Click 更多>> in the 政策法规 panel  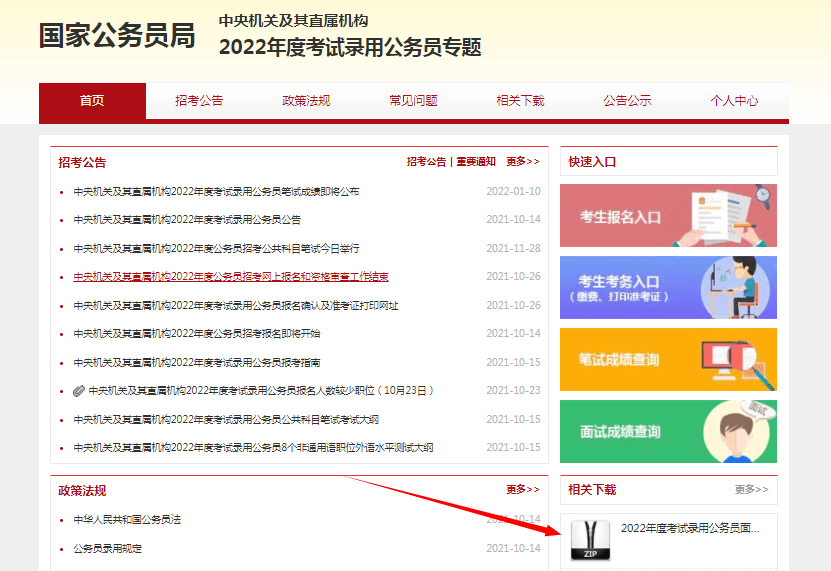pos(523,489)
